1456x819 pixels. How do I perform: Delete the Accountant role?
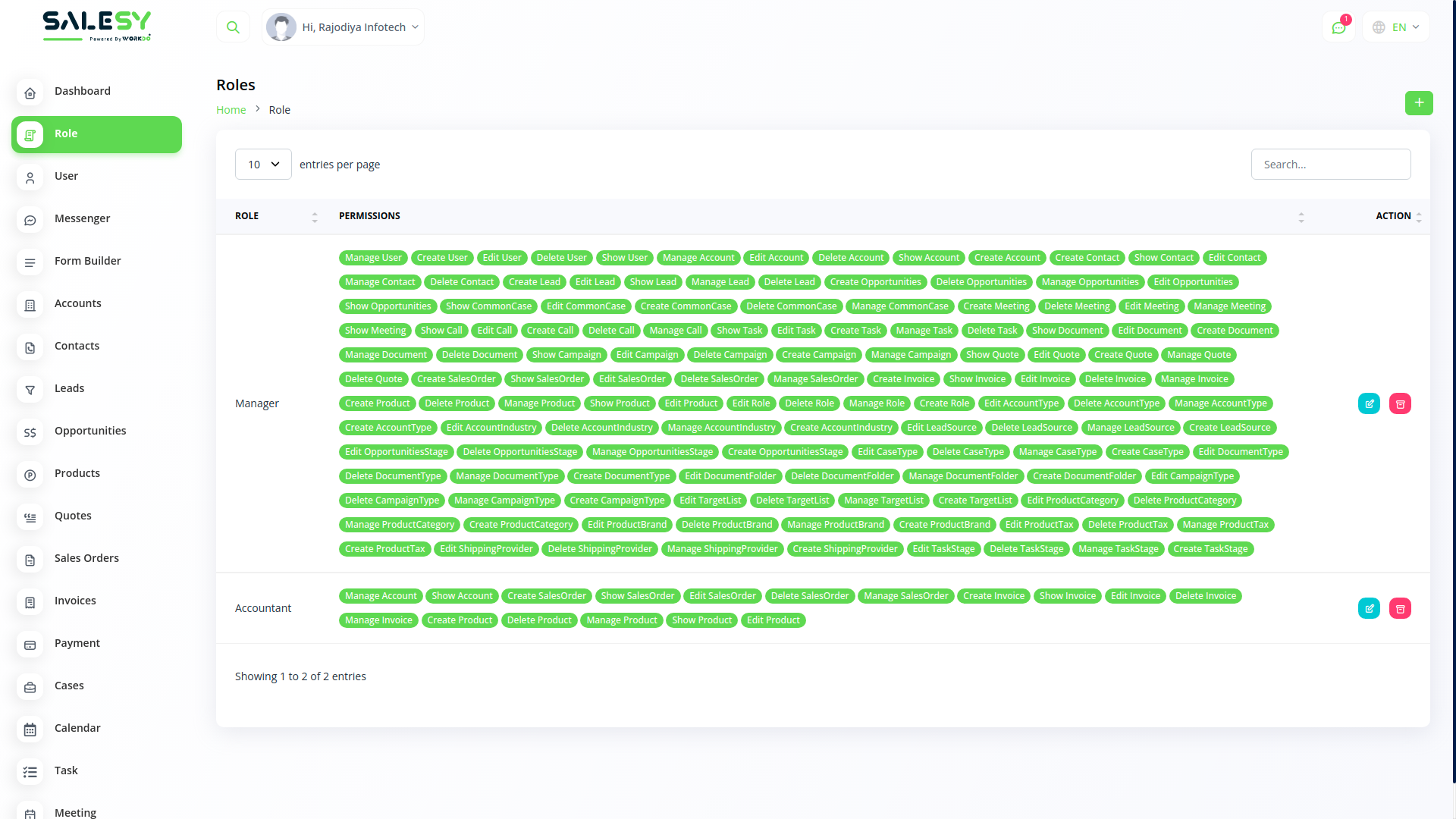(x=1400, y=609)
